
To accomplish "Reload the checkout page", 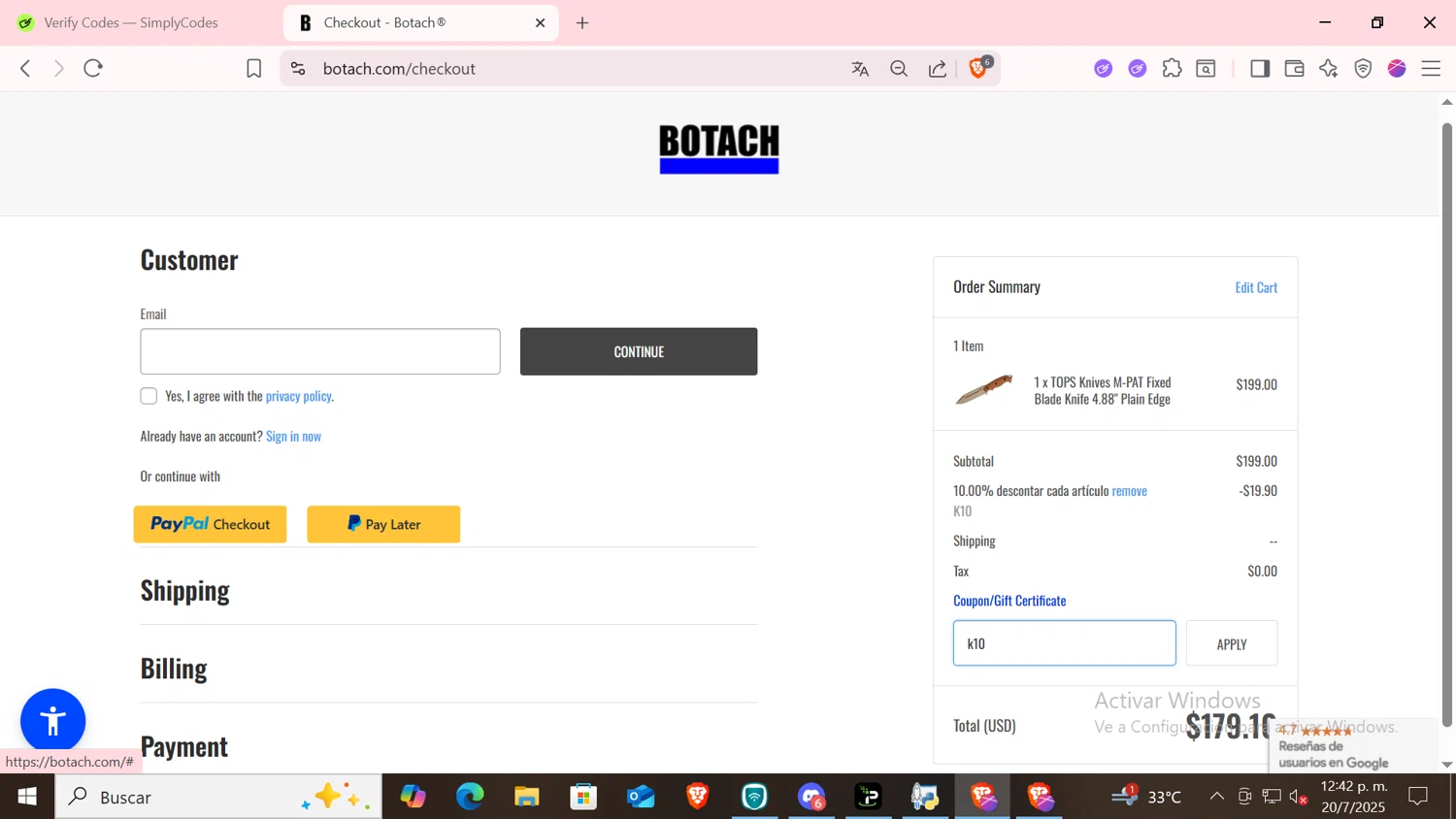I will [93, 68].
